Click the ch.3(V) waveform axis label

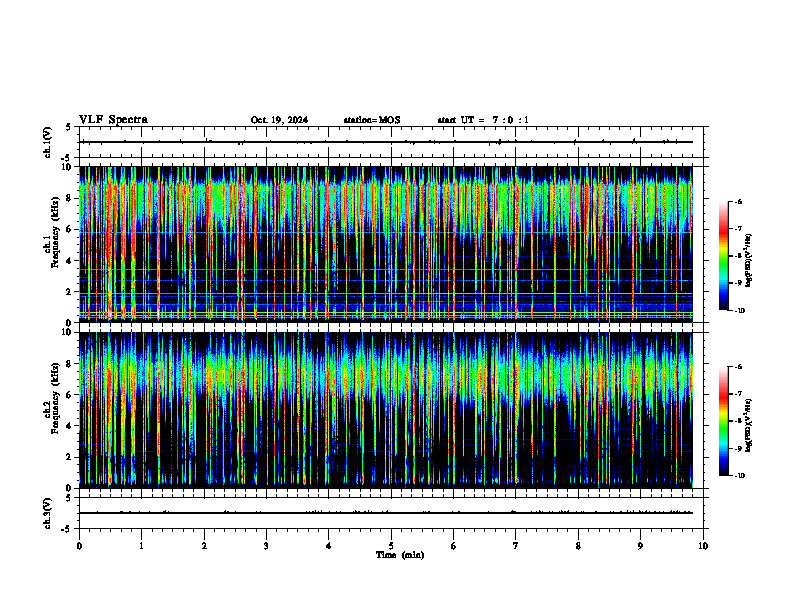click(x=47, y=513)
